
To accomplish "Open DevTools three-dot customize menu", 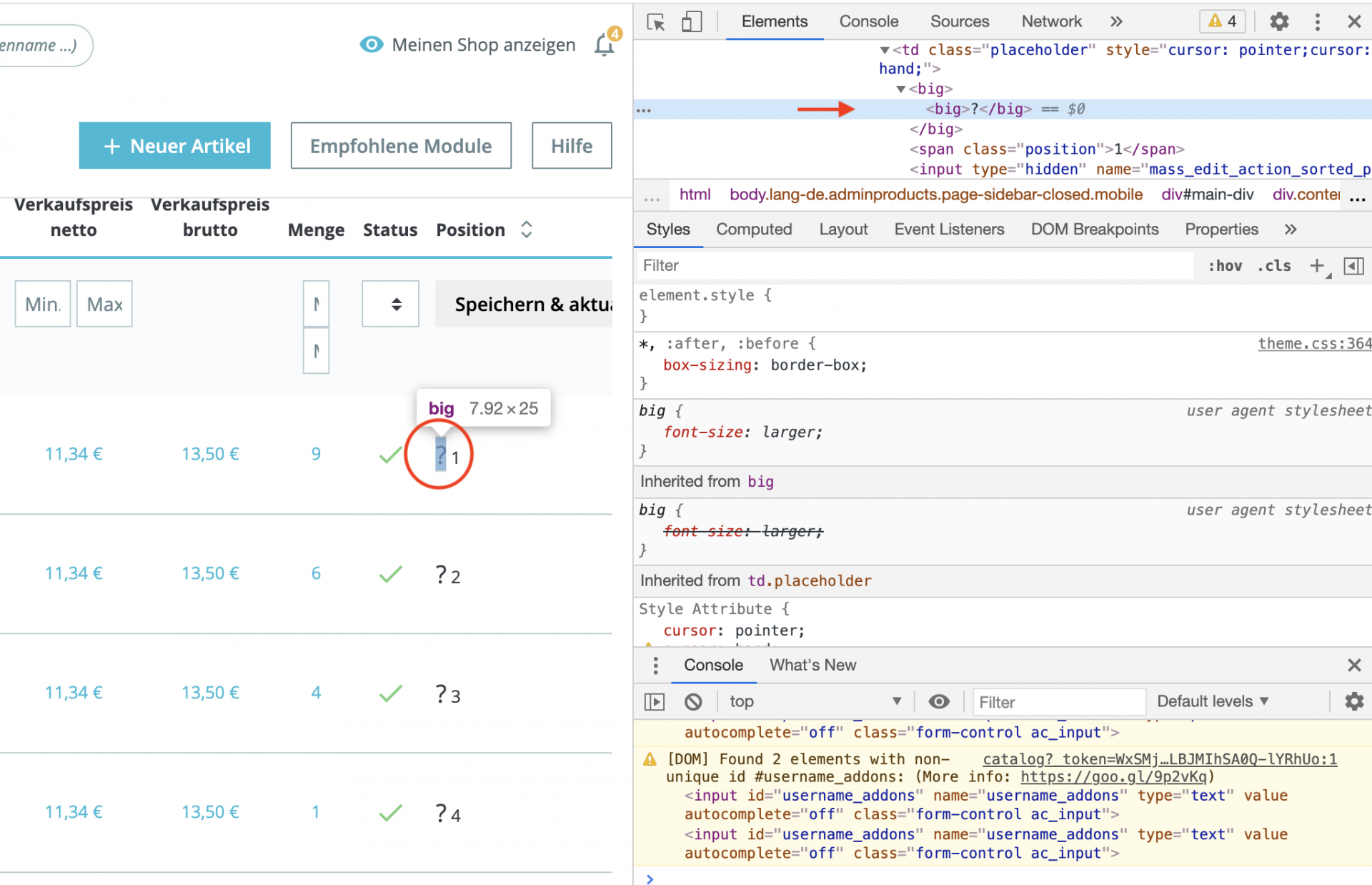I will coord(1317,22).
